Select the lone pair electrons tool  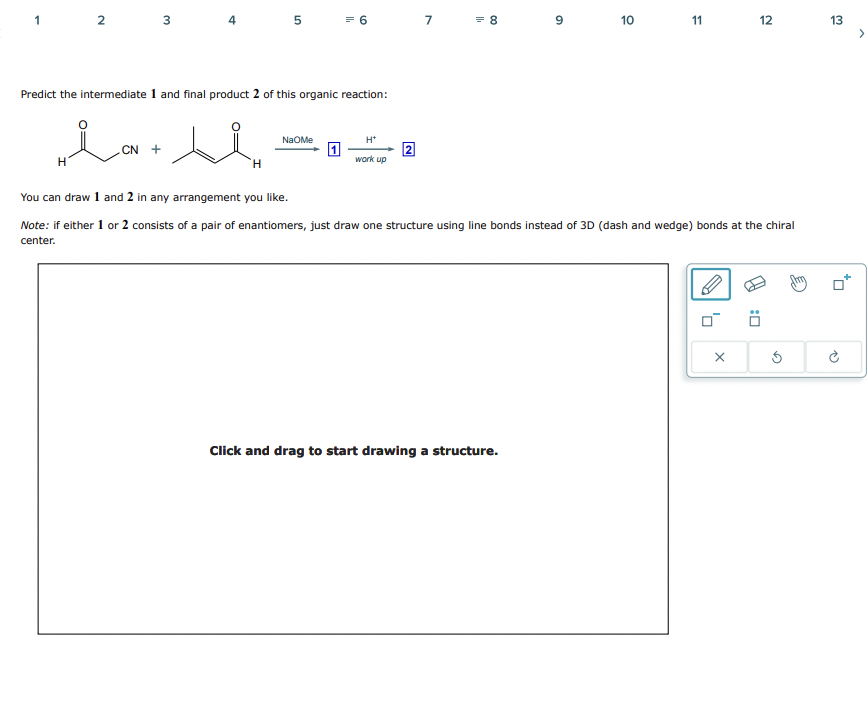click(x=755, y=320)
